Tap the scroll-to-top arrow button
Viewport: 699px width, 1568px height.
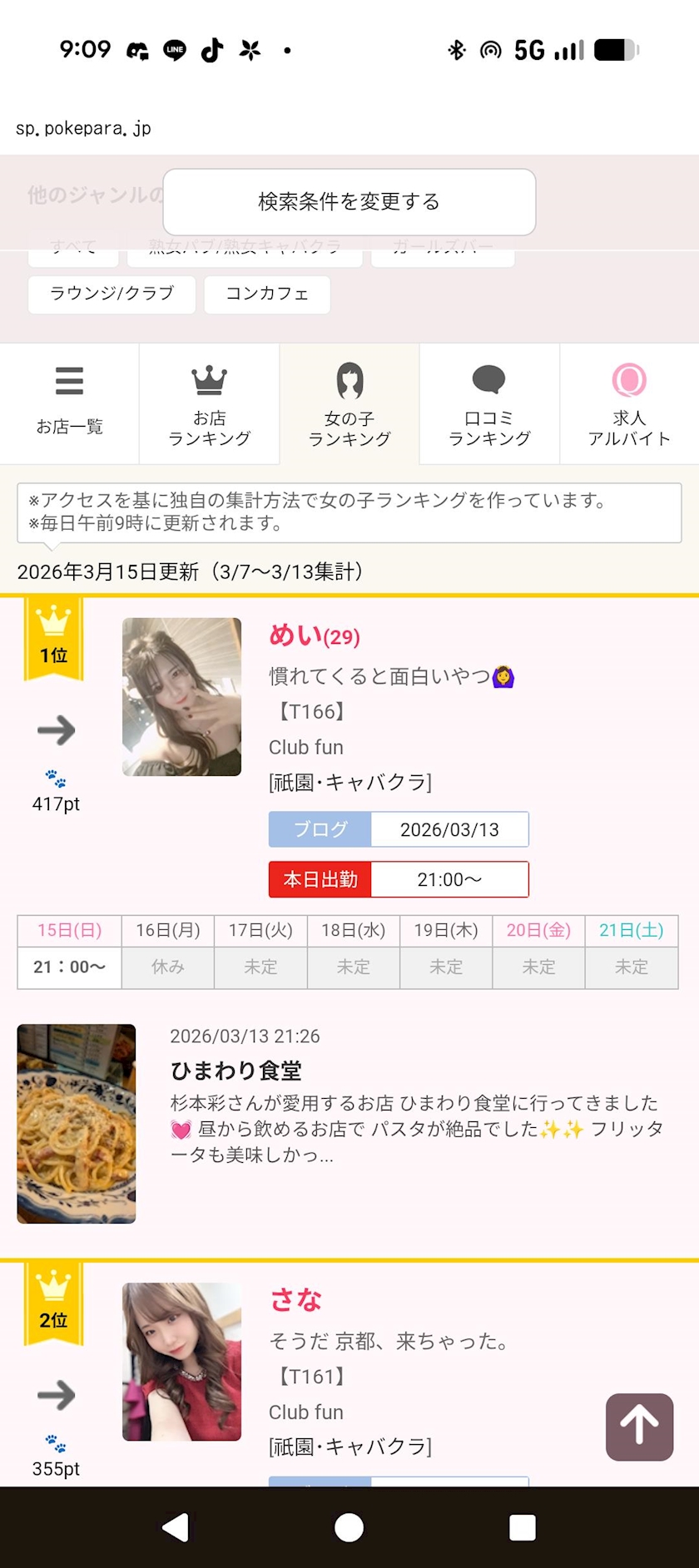click(639, 1427)
